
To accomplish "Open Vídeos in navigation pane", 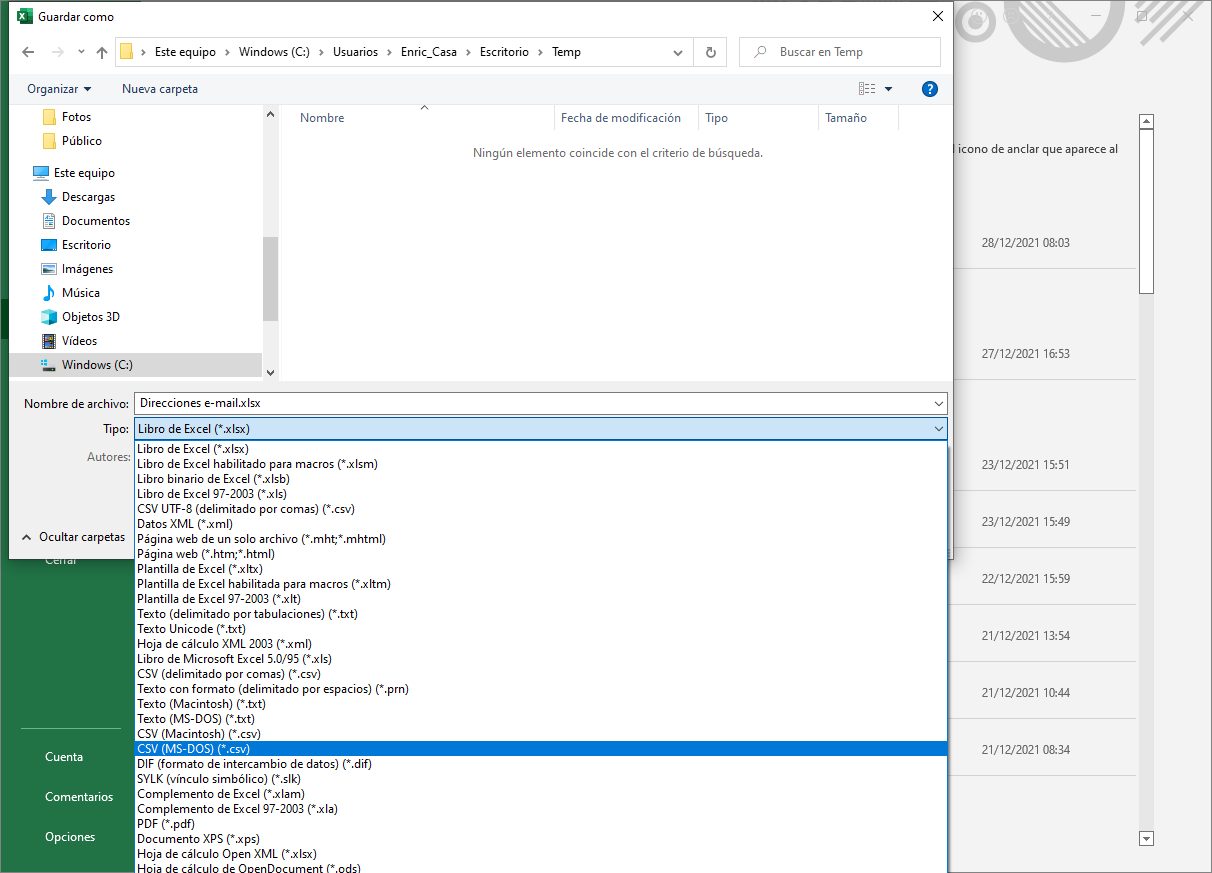I will [x=79, y=341].
